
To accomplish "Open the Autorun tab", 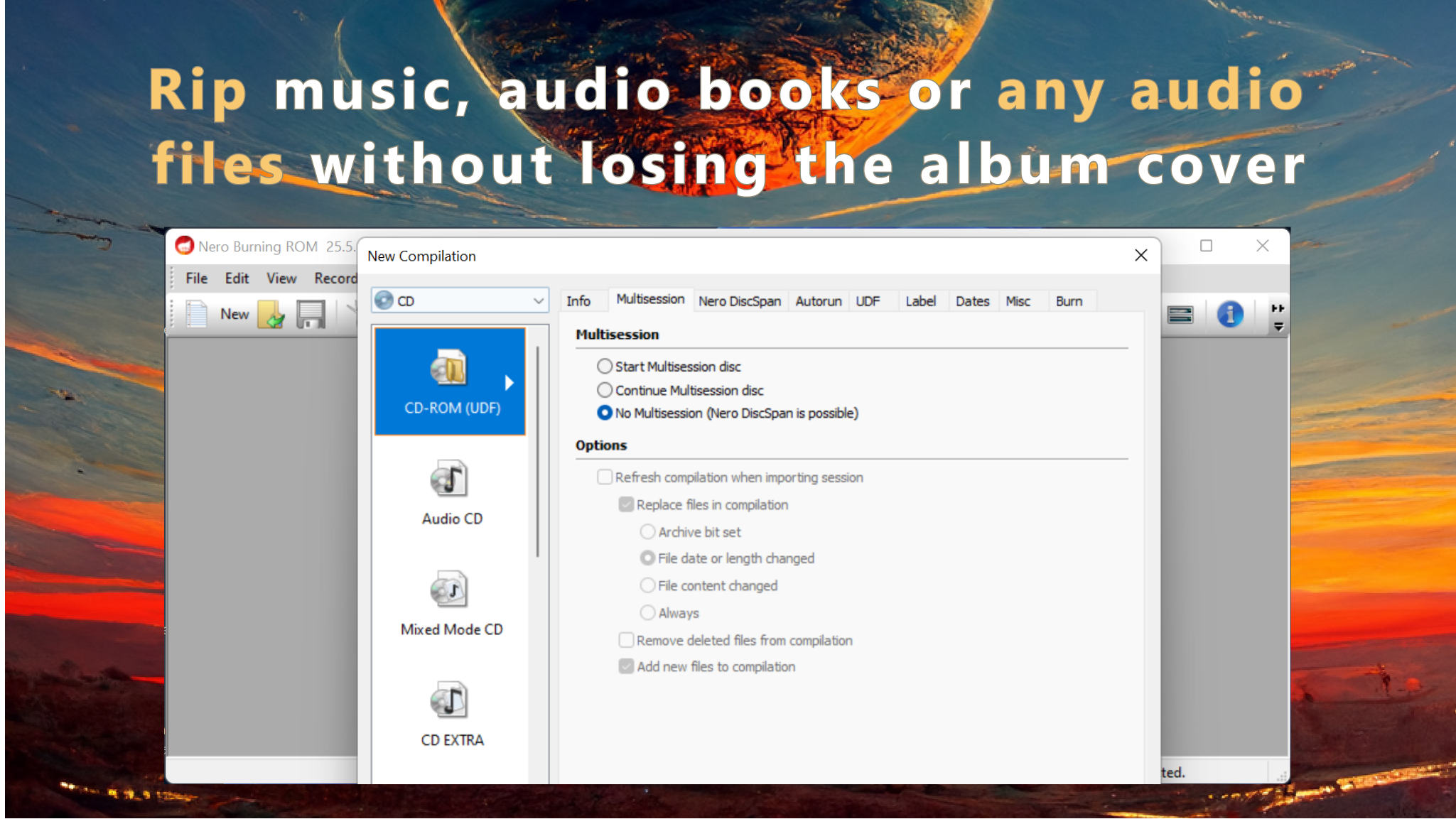I will pos(818,301).
